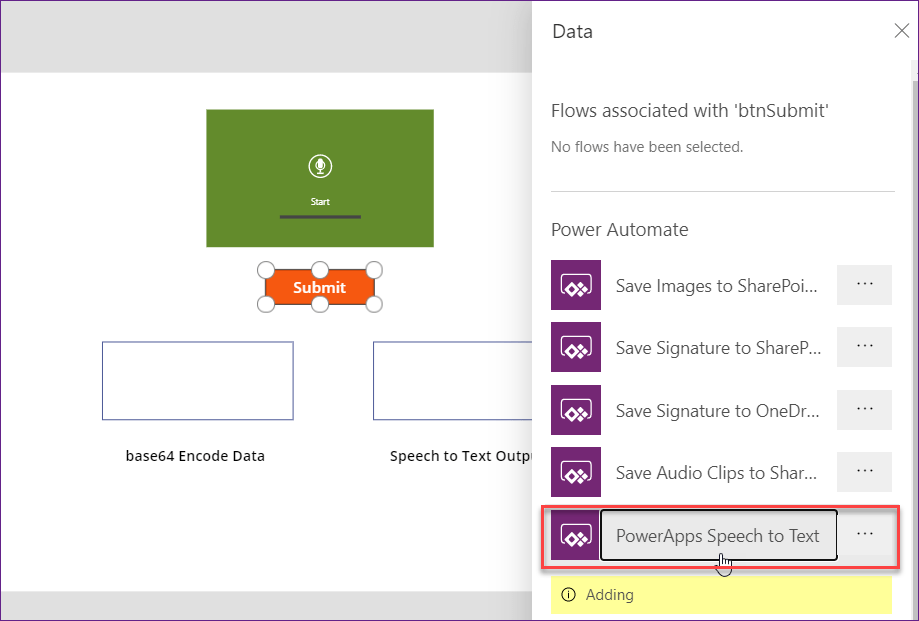Image resolution: width=919 pixels, height=621 pixels.
Task: Open the ellipsis menu for Save Audio Clips flow
Action: click(864, 472)
